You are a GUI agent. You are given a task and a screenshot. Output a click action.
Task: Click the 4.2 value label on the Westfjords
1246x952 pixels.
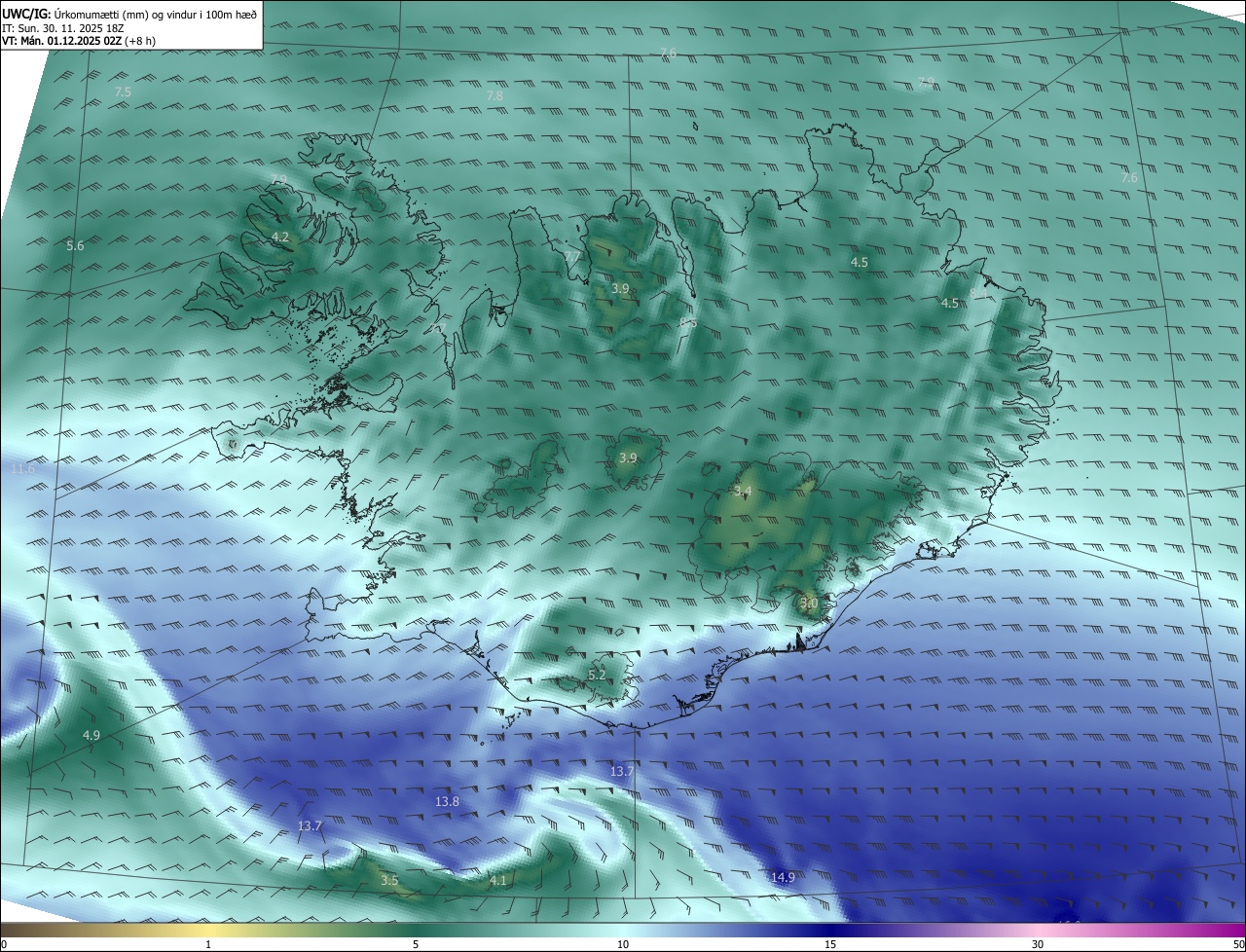280,238
